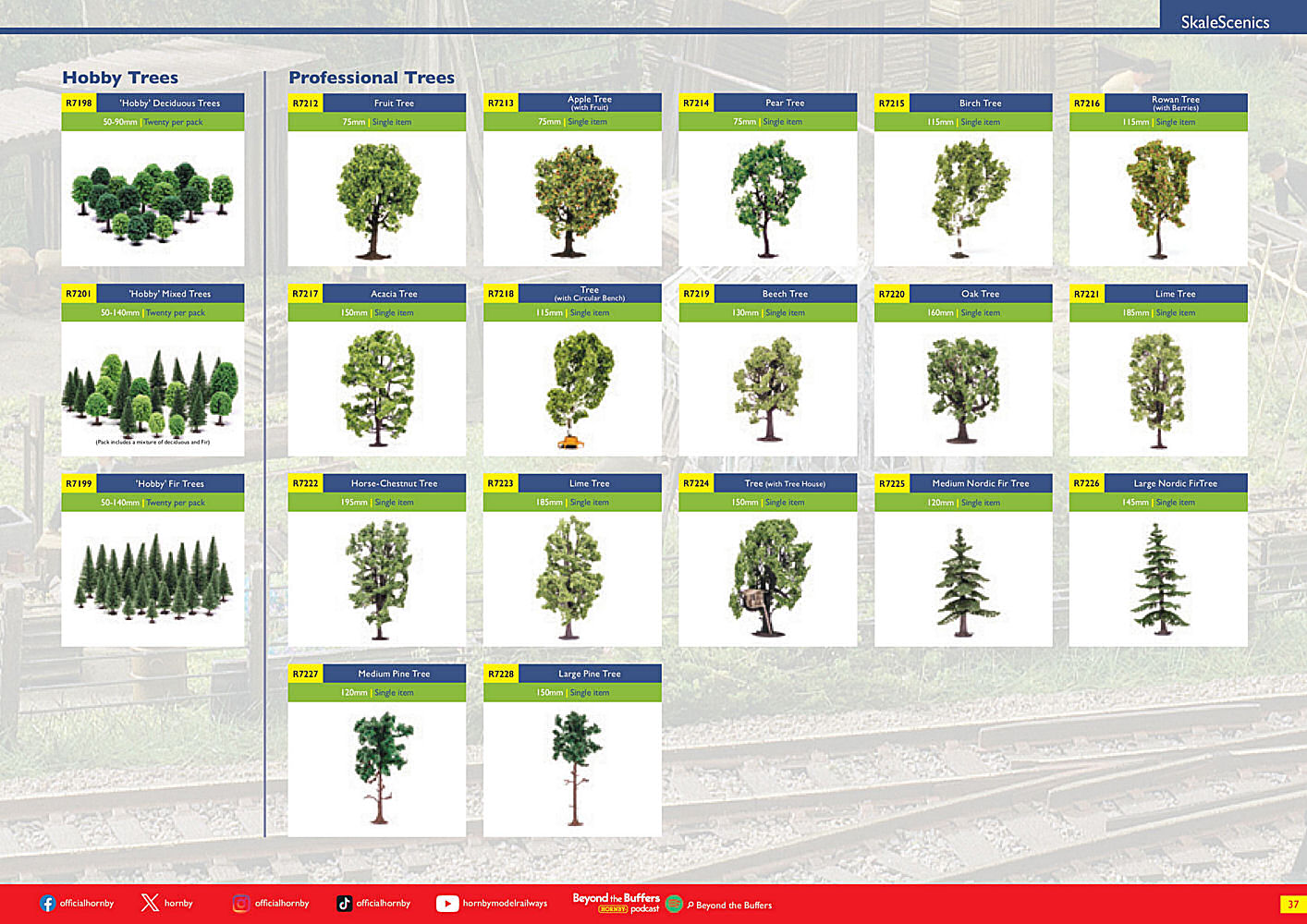Click the Instagram icon in the footer
Image resolution: width=1307 pixels, height=924 pixels.
(x=241, y=904)
